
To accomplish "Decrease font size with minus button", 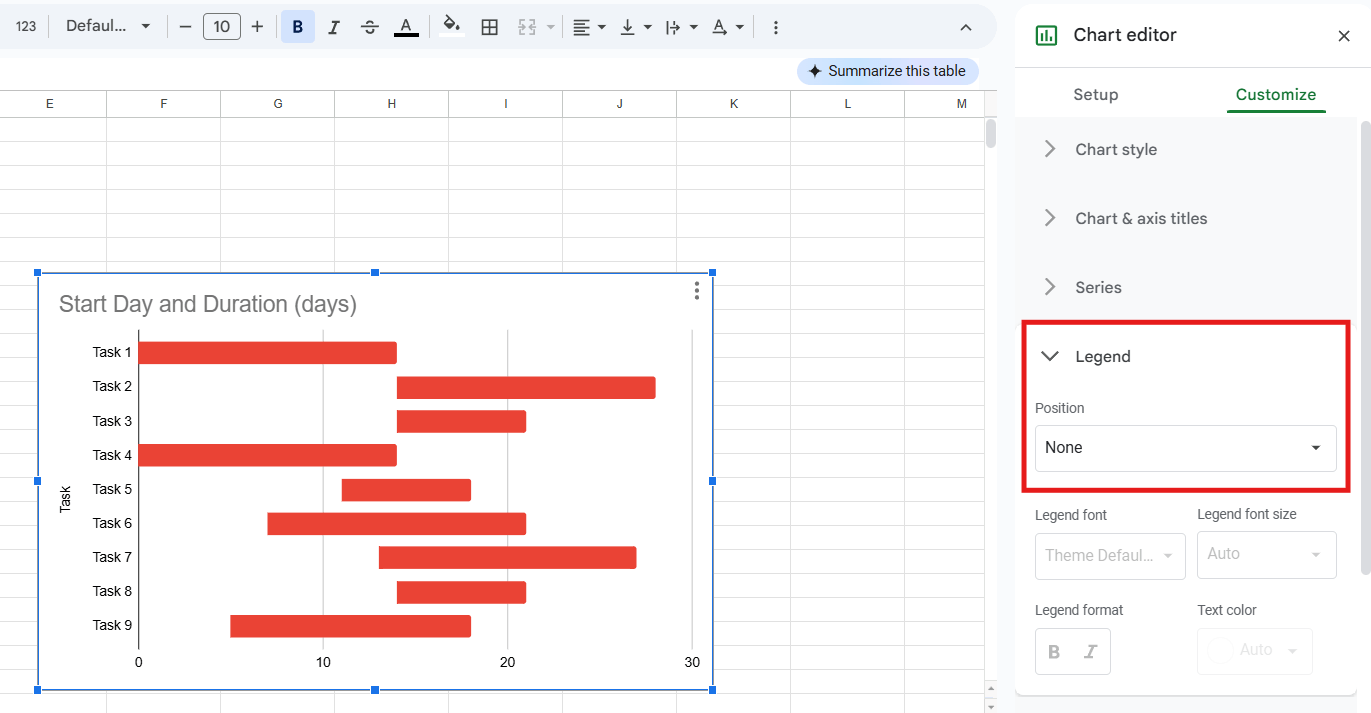I will [x=185, y=27].
